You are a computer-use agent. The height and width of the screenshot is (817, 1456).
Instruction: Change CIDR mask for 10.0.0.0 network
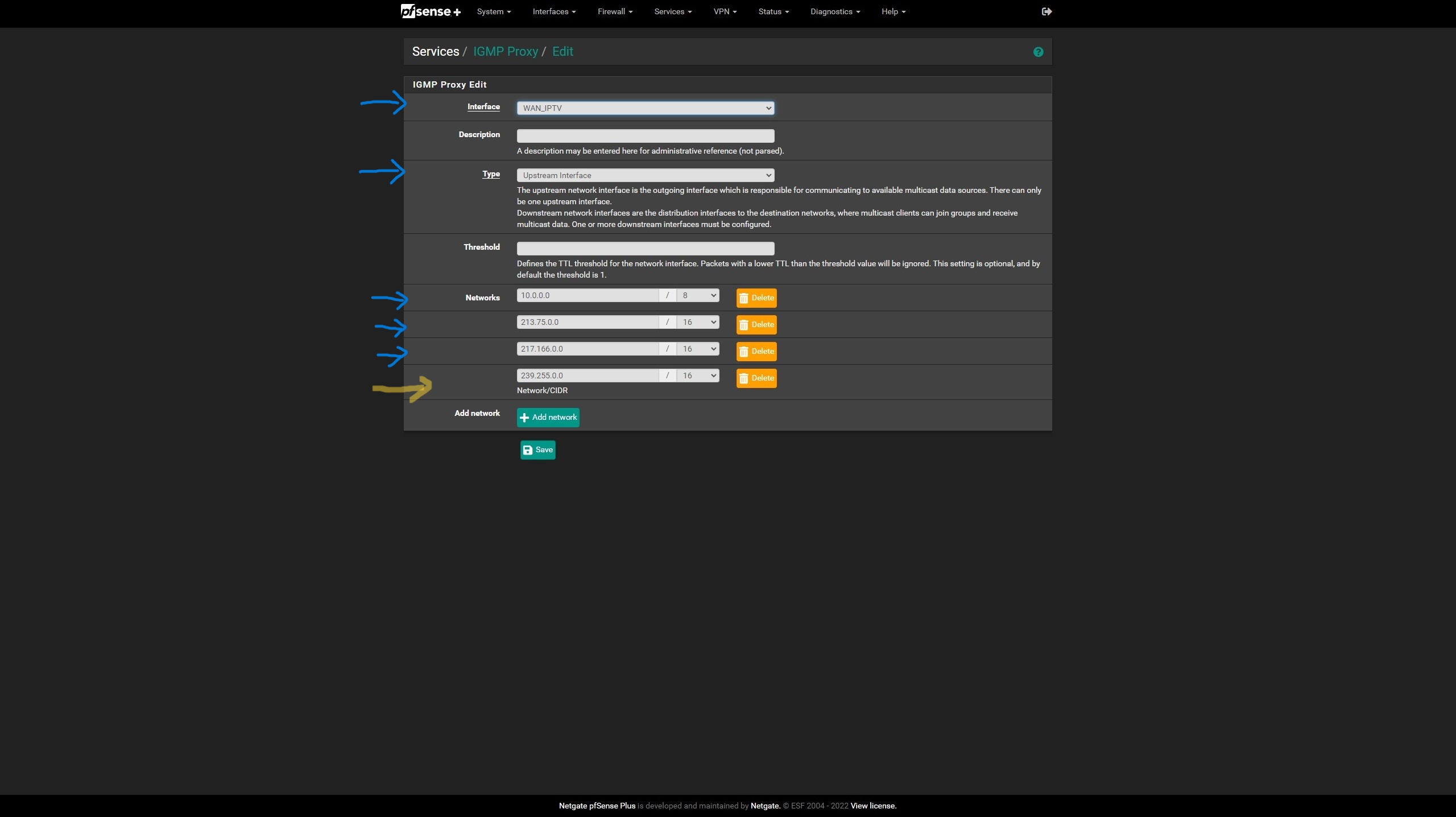point(698,295)
